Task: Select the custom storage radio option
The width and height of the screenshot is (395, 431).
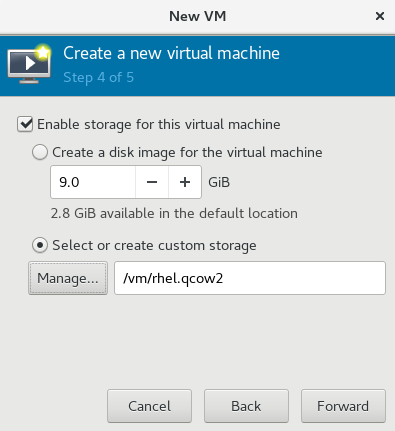Action: point(40,245)
